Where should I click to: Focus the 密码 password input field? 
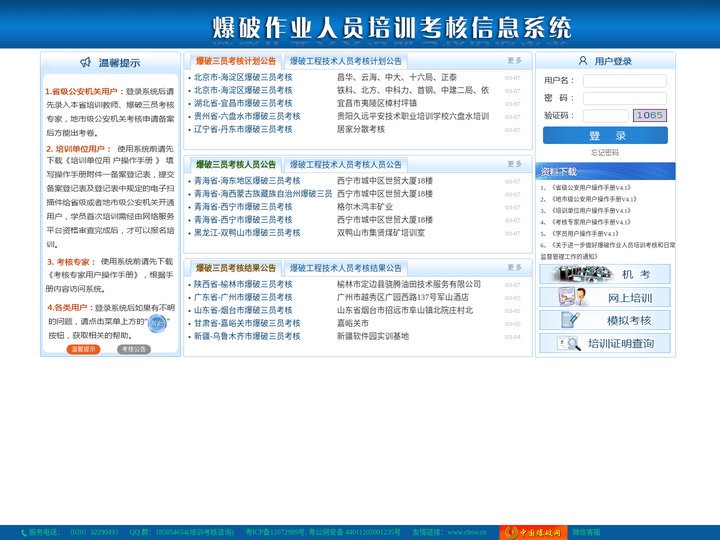pyautogui.click(x=624, y=98)
